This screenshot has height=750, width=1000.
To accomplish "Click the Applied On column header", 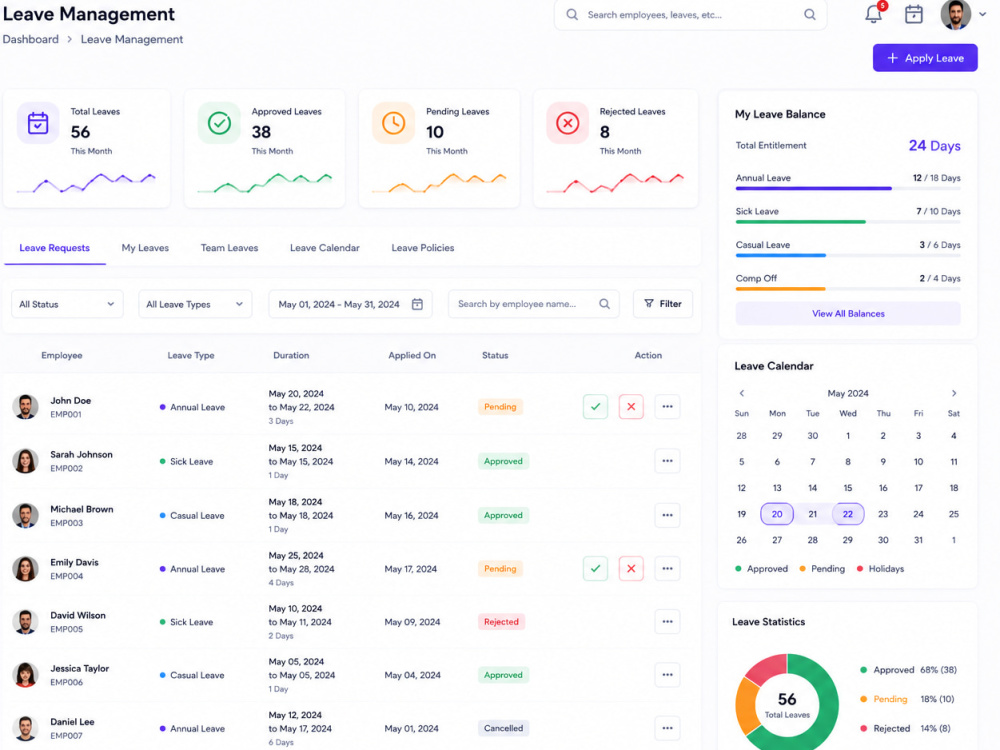I will pyautogui.click(x=412, y=356).
